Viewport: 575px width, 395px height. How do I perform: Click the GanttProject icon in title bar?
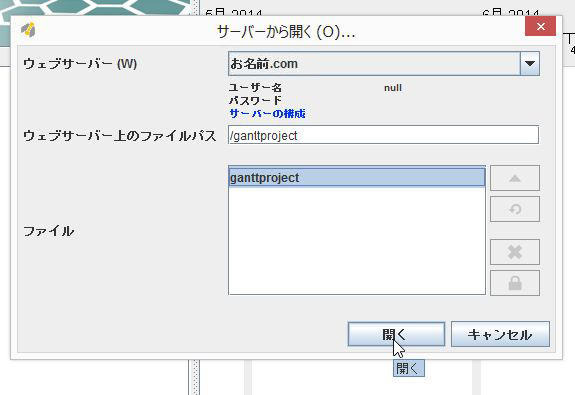28,29
